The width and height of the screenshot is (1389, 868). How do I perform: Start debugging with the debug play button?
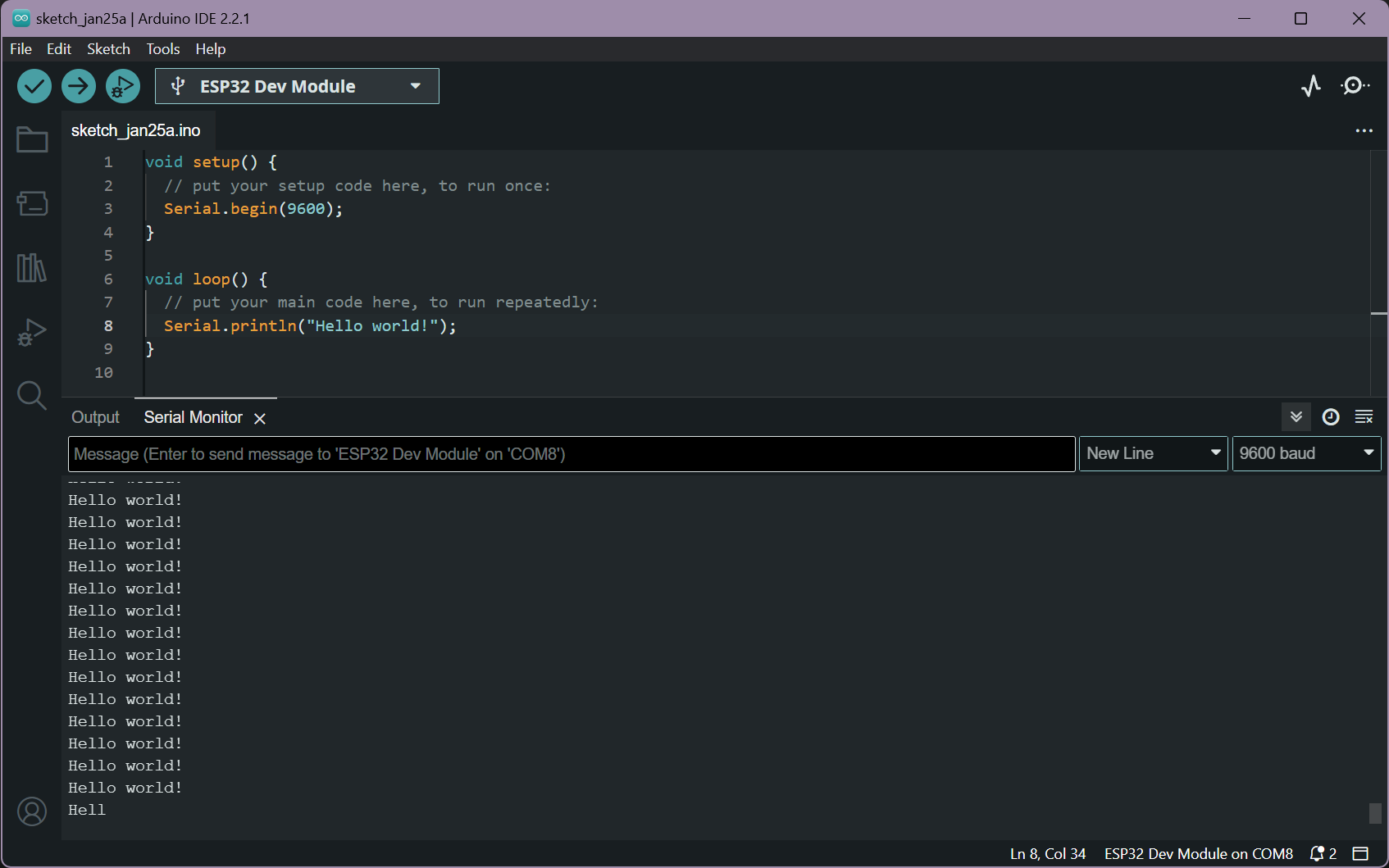tap(123, 86)
